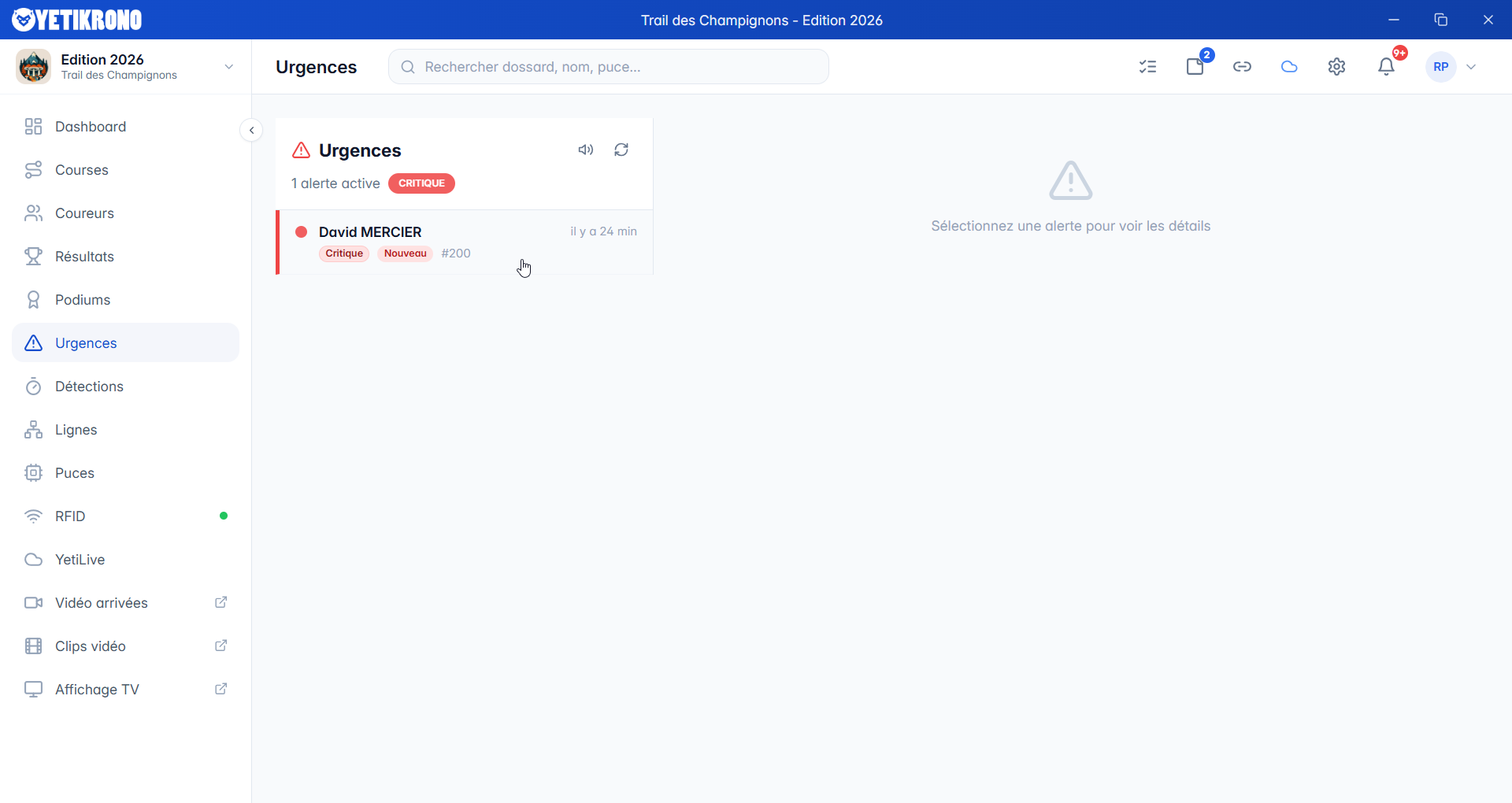Click the RP user avatar
1512x803 pixels.
point(1440,67)
